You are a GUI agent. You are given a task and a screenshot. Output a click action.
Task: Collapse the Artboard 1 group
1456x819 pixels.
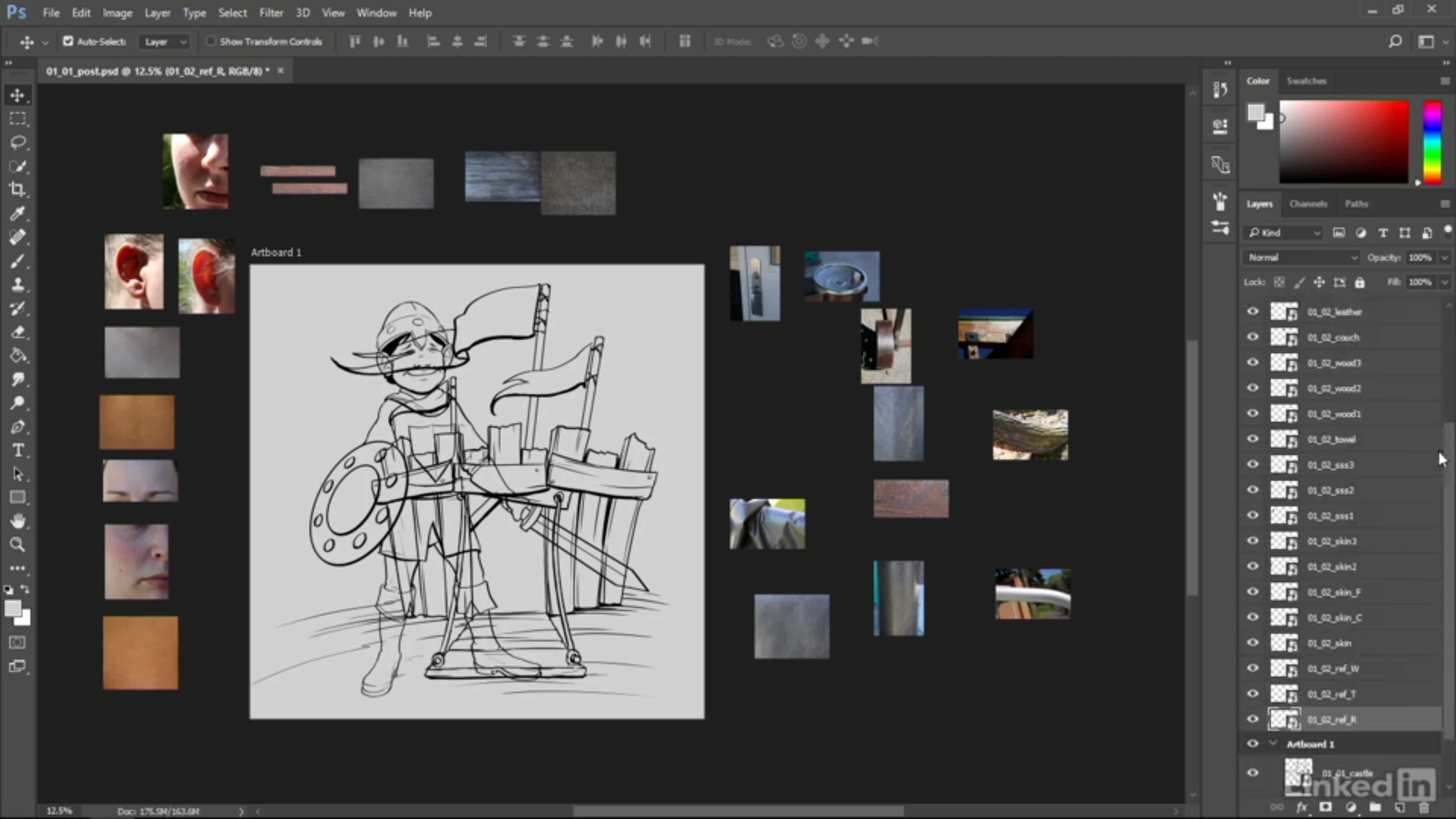pyautogui.click(x=1273, y=743)
